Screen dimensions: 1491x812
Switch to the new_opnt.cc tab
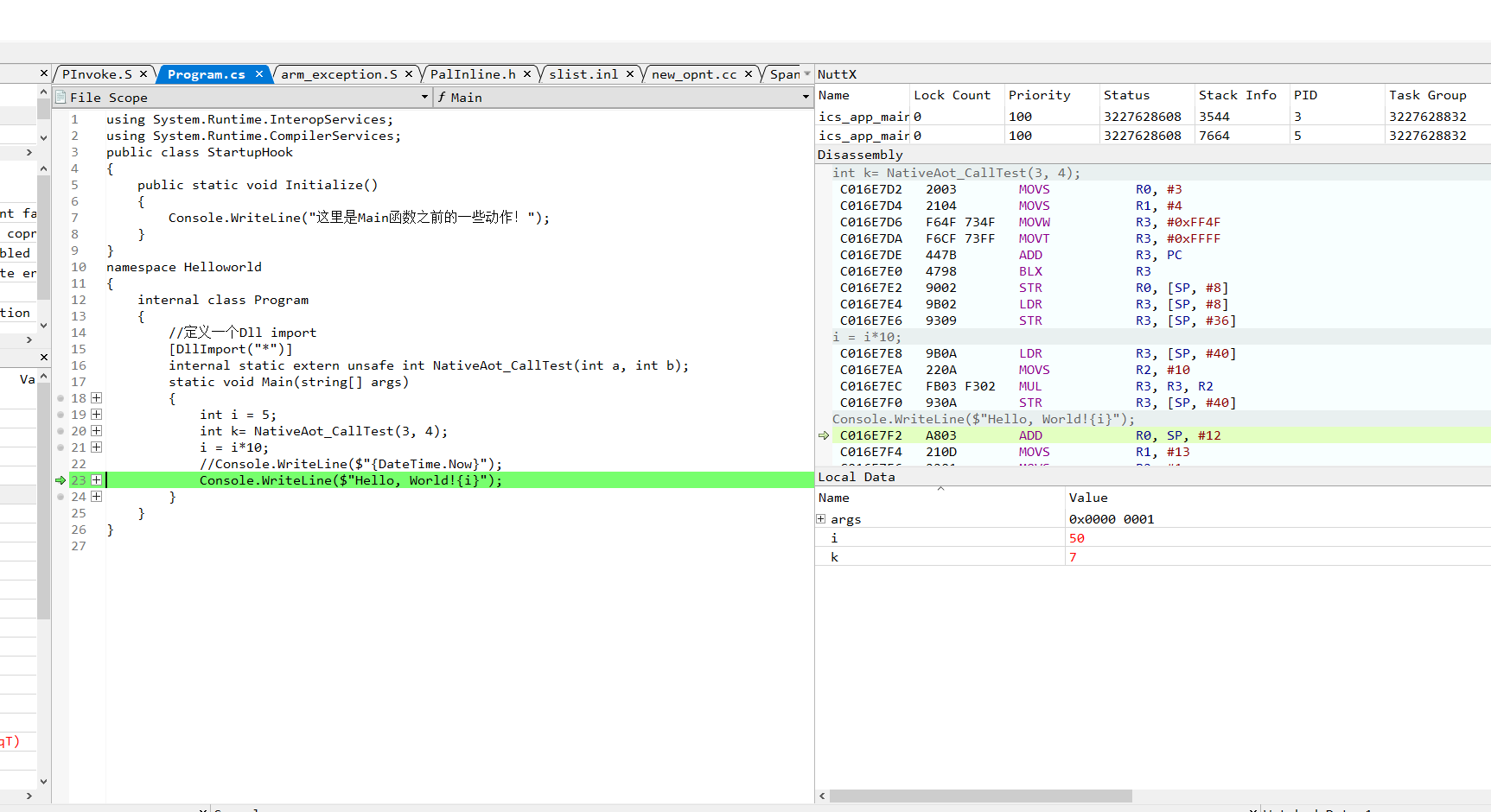[x=694, y=74]
